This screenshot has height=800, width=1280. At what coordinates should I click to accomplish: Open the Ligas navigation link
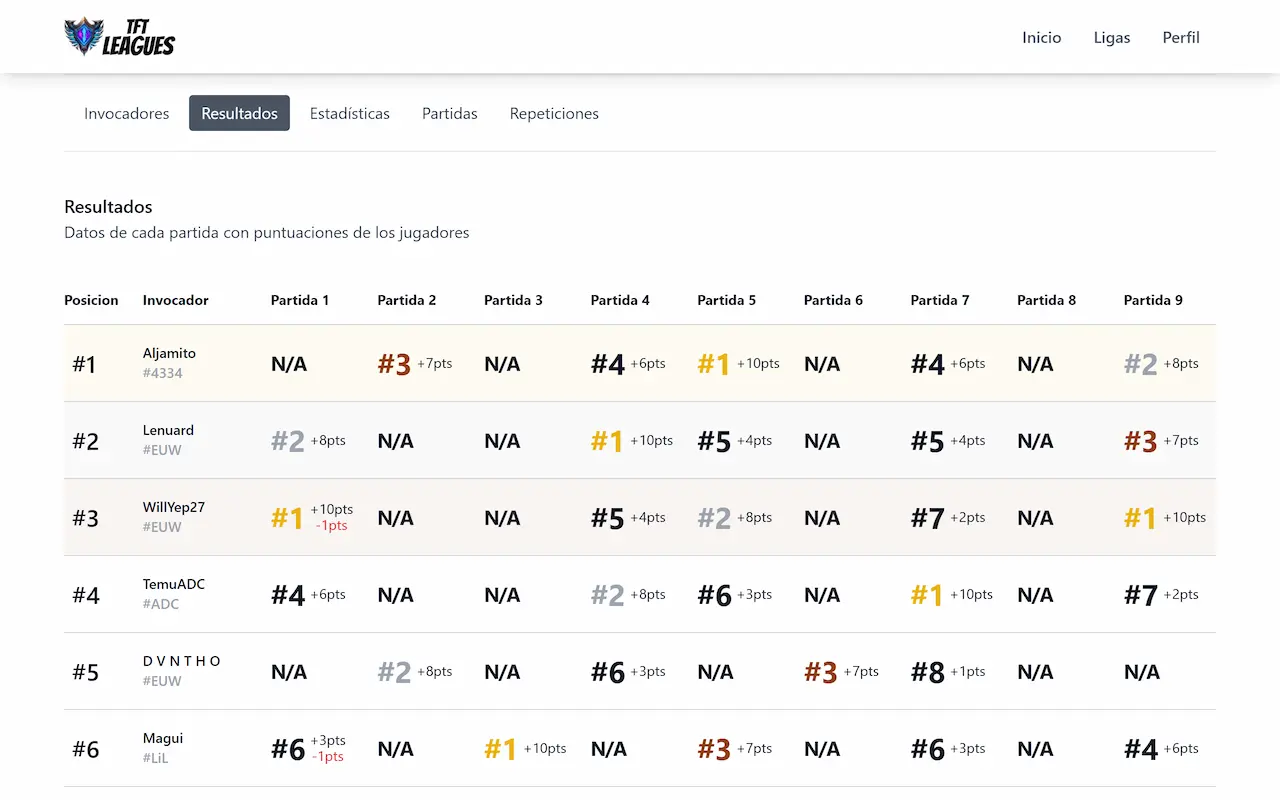coord(1112,37)
